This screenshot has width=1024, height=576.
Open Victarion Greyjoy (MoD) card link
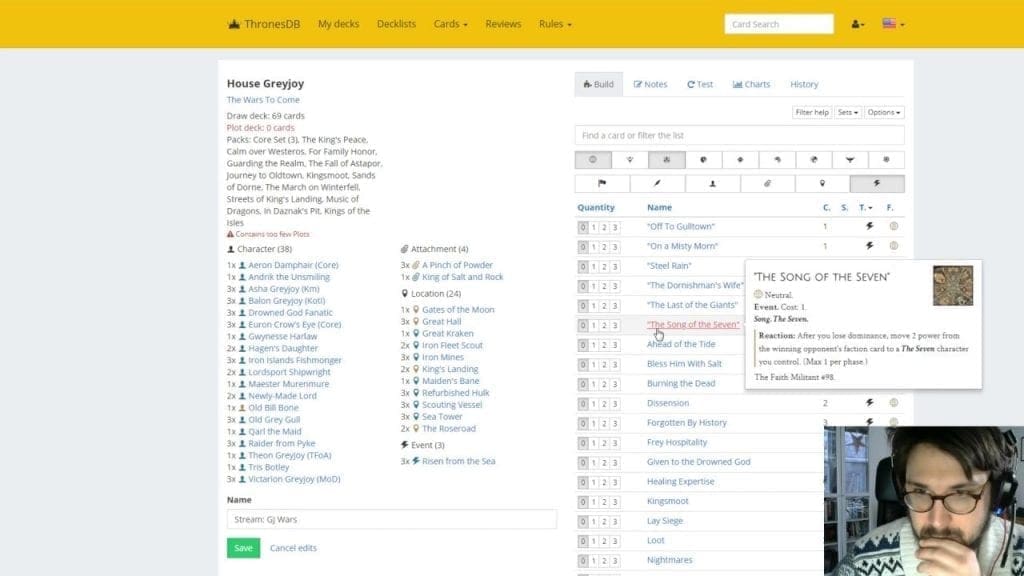(294, 479)
